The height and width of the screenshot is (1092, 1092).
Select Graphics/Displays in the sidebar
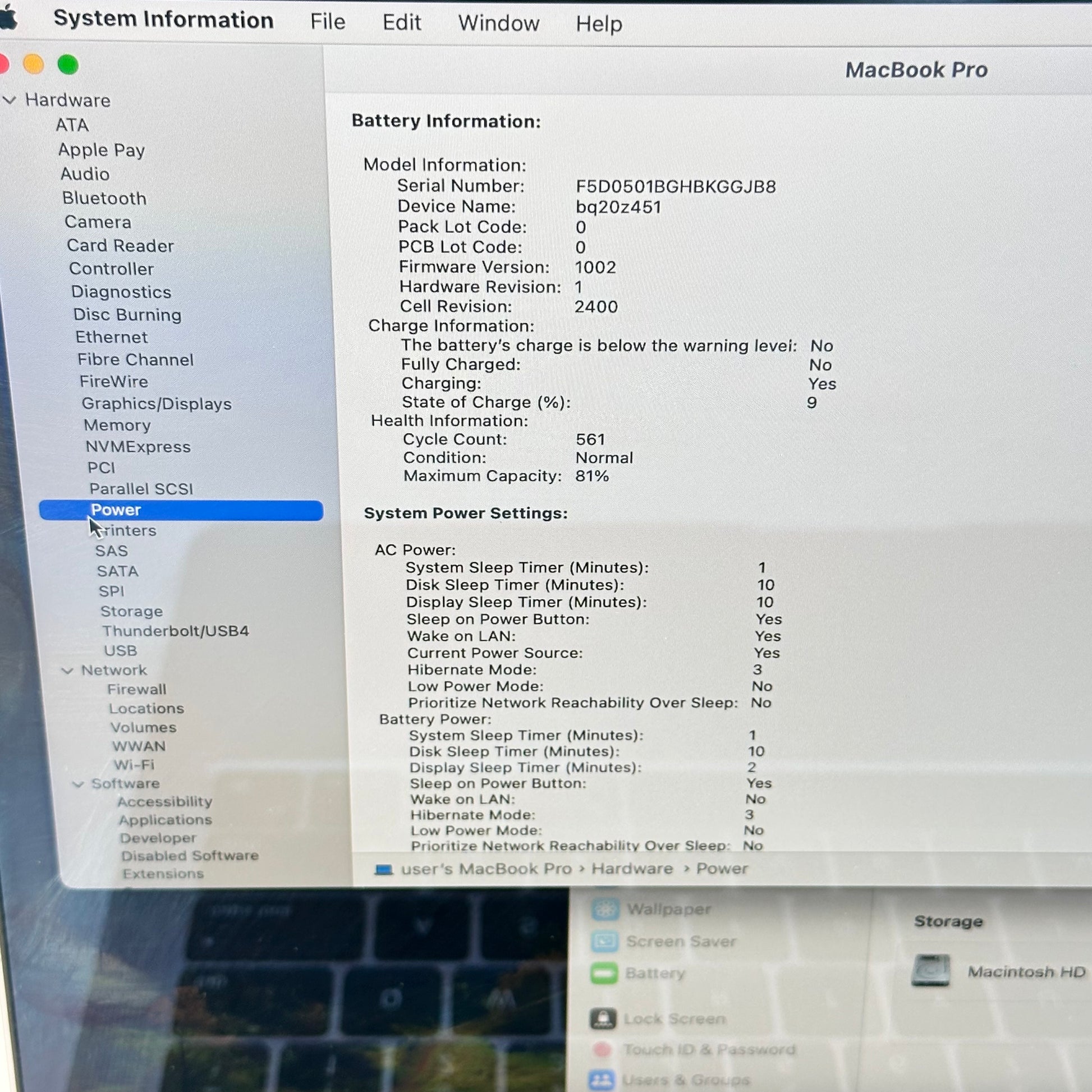(x=156, y=404)
